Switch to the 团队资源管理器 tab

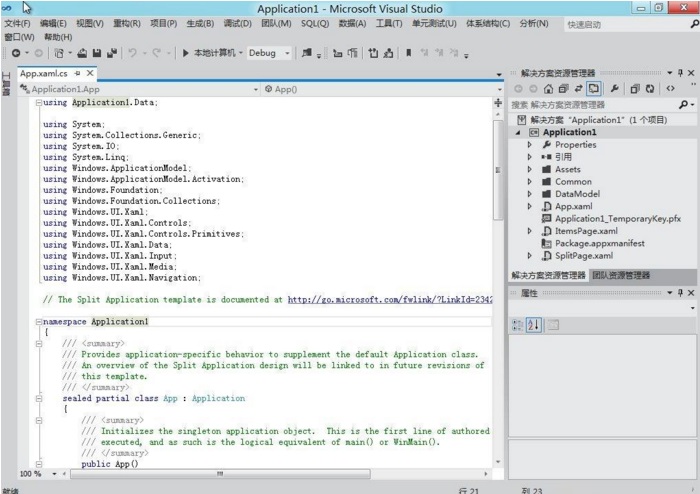(620, 275)
